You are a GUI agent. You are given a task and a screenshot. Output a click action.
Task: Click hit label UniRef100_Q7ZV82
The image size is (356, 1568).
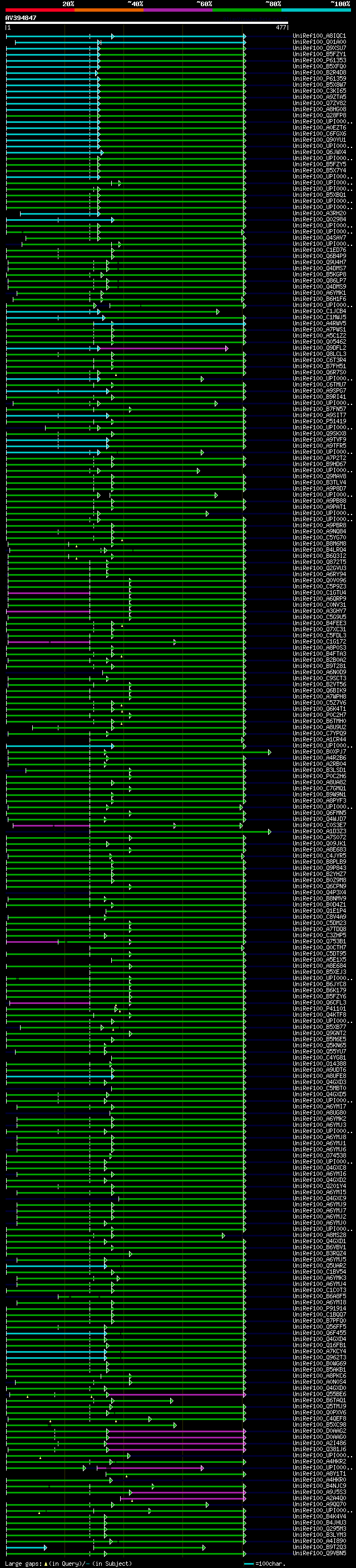[319, 103]
